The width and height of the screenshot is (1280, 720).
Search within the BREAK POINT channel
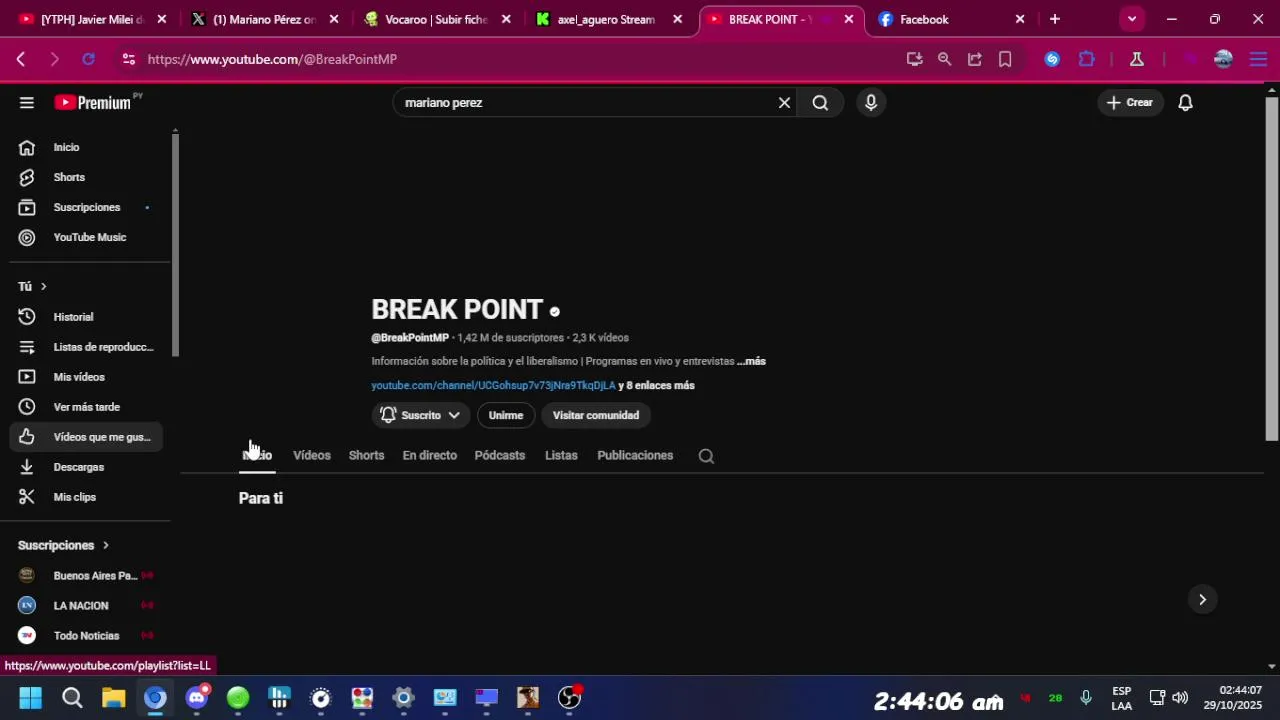(x=706, y=456)
